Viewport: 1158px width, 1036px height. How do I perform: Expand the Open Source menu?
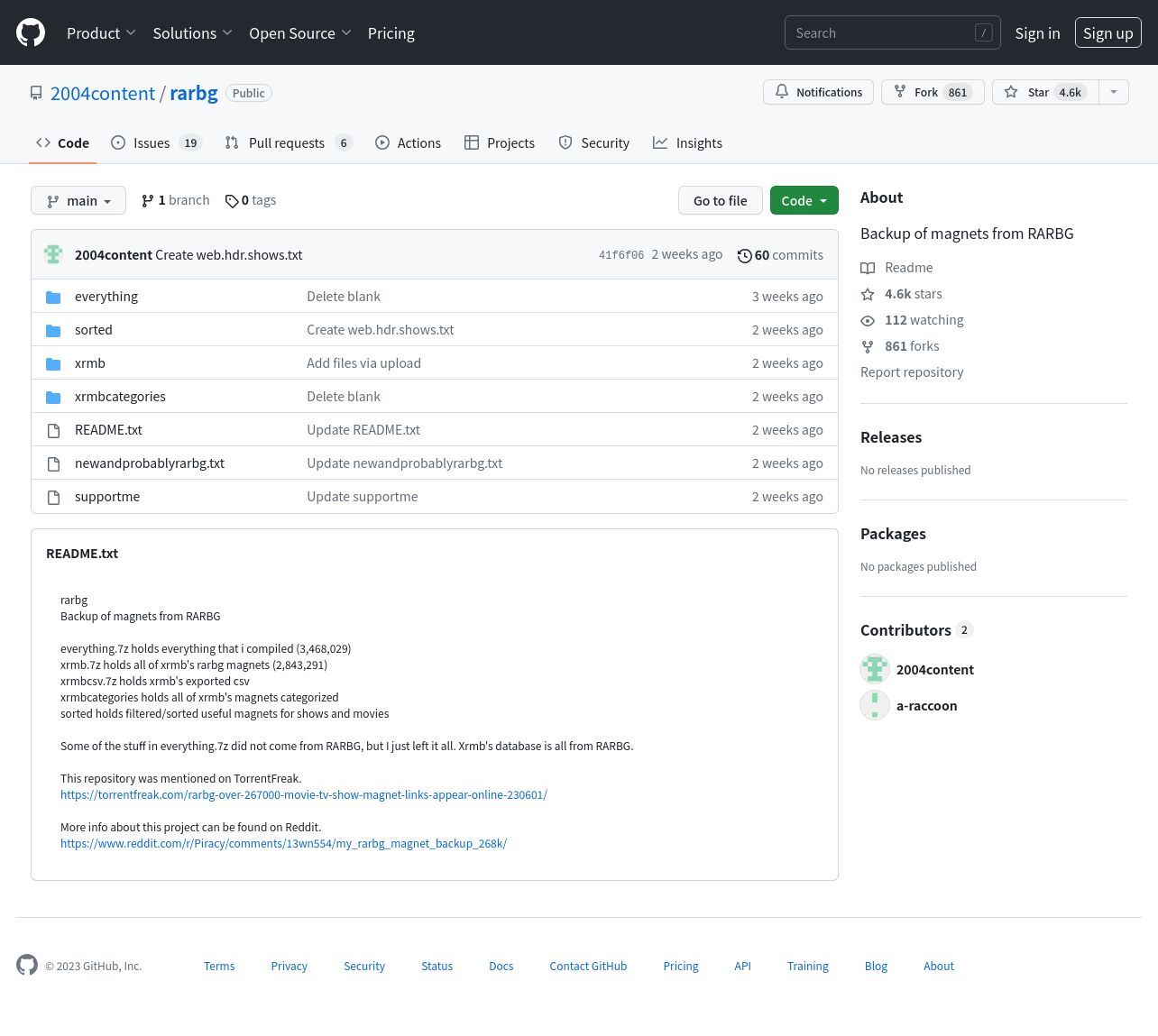pyautogui.click(x=300, y=33)
